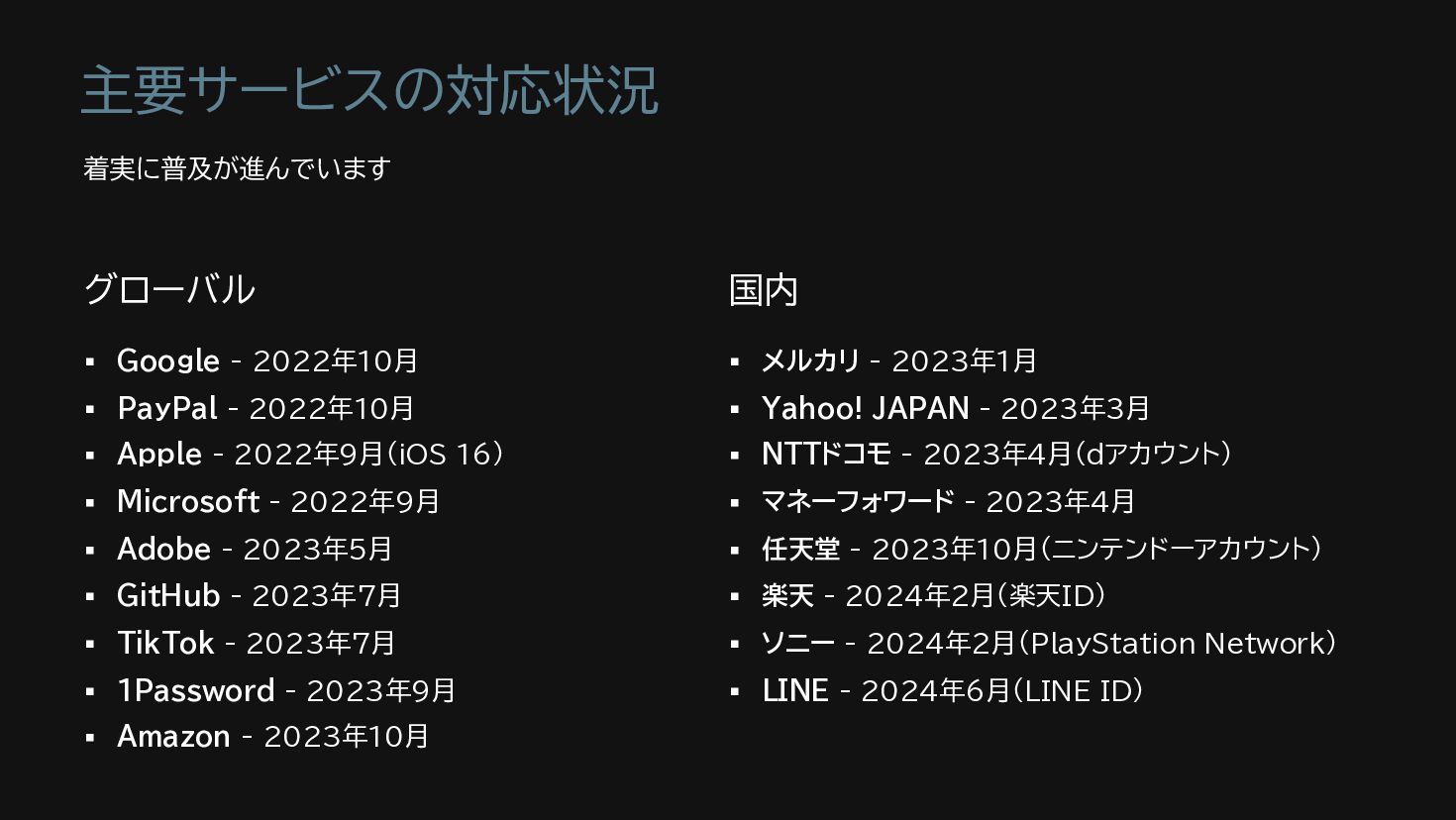The image size is (1456, 820).
Task: Click the グローバル column heading
Action: coord(169,289)
